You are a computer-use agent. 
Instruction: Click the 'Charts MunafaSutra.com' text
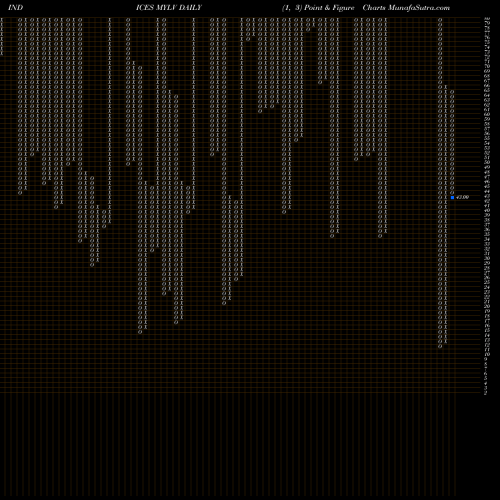(x=406, y=8)
